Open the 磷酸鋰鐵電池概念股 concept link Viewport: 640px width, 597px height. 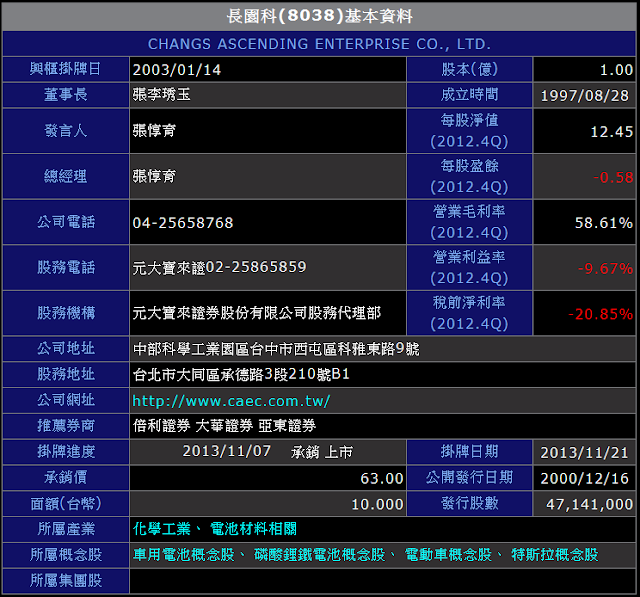319,555
